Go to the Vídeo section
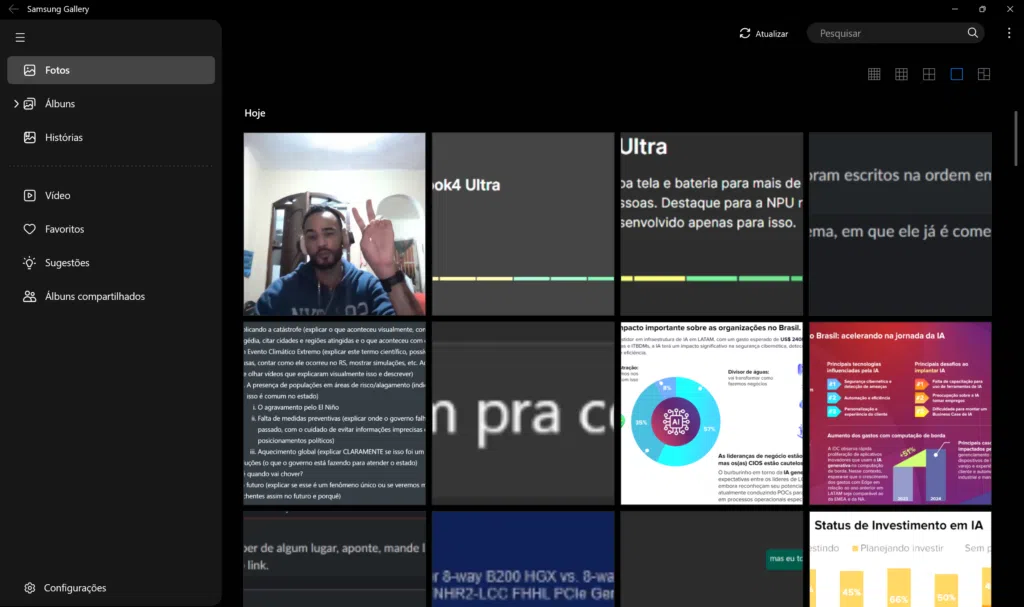The image size is (1024, 607). pos(57,196)
